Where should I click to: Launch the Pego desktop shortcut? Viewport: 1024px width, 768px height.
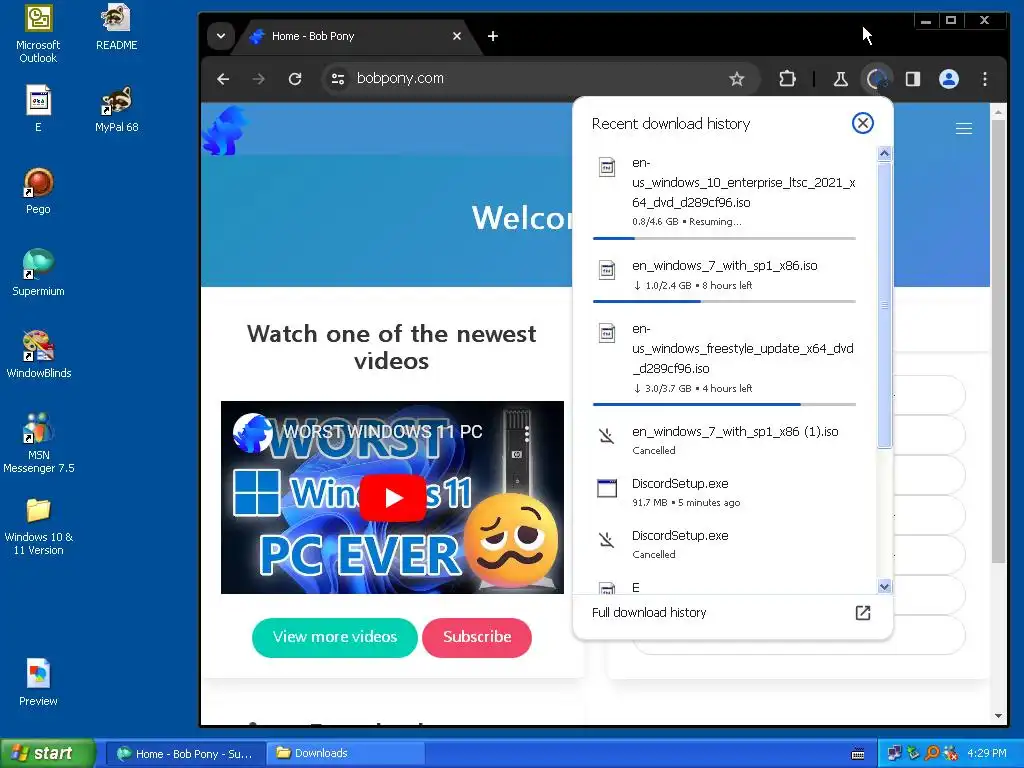pyautogui.click(x=38, y=191)
